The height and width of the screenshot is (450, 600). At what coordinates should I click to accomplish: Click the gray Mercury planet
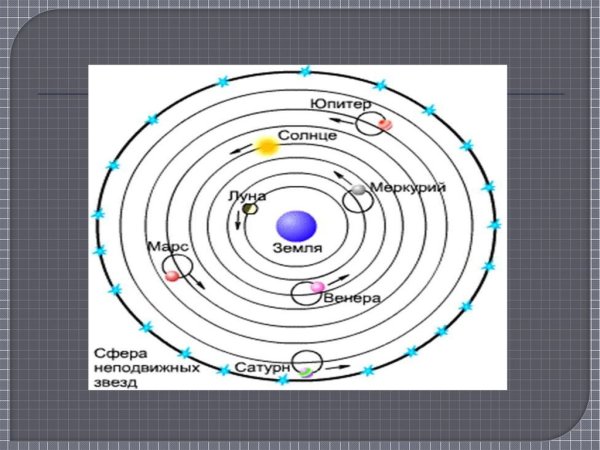[359, 190]
